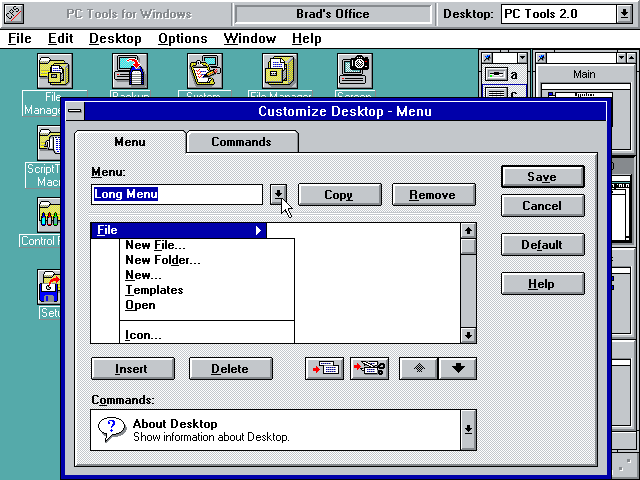The image size is (640, 480).
Task: Open the Options menu
Action: pyautogui.click(x=182, y=38)
